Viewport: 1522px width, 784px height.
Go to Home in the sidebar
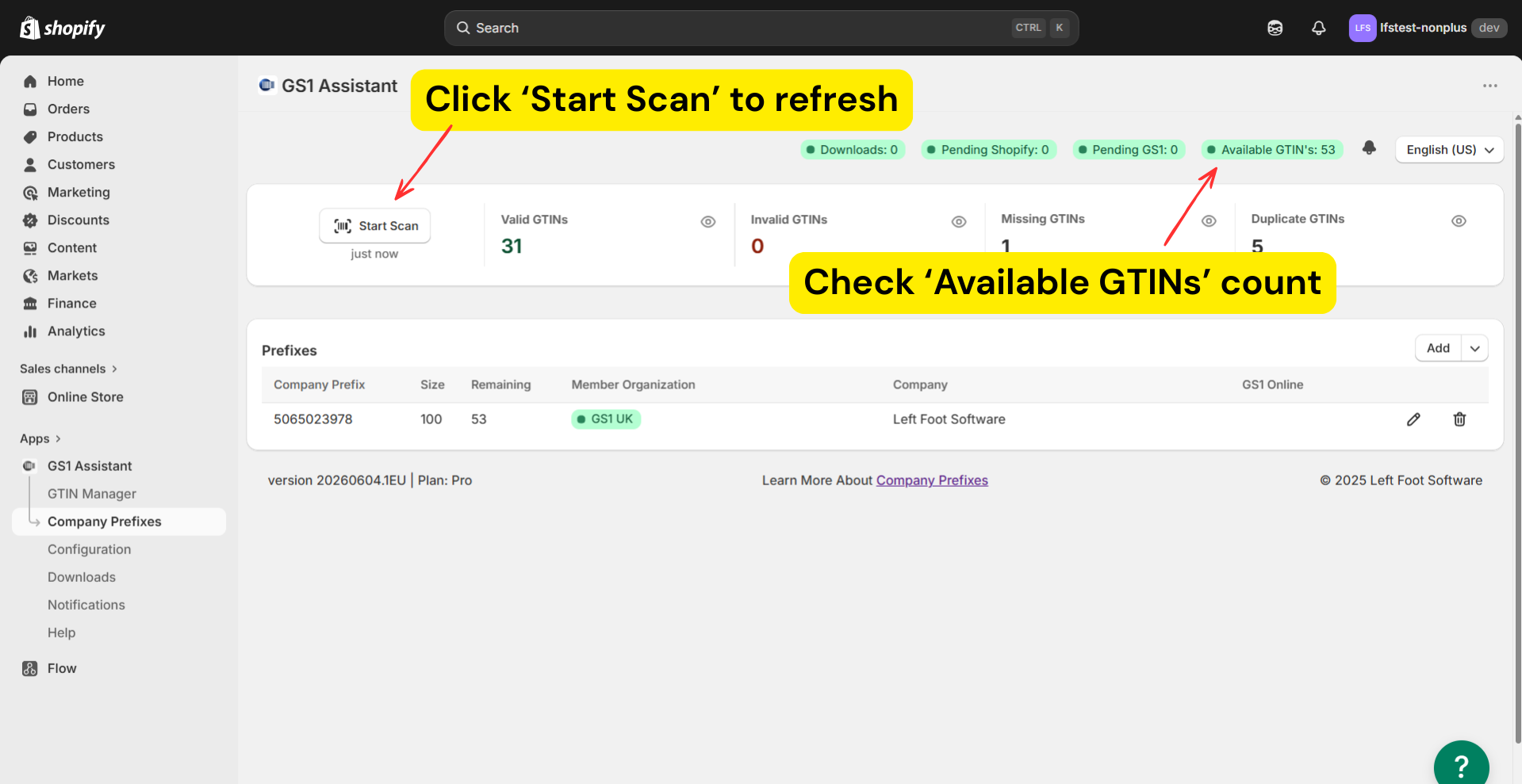point(65,81)
